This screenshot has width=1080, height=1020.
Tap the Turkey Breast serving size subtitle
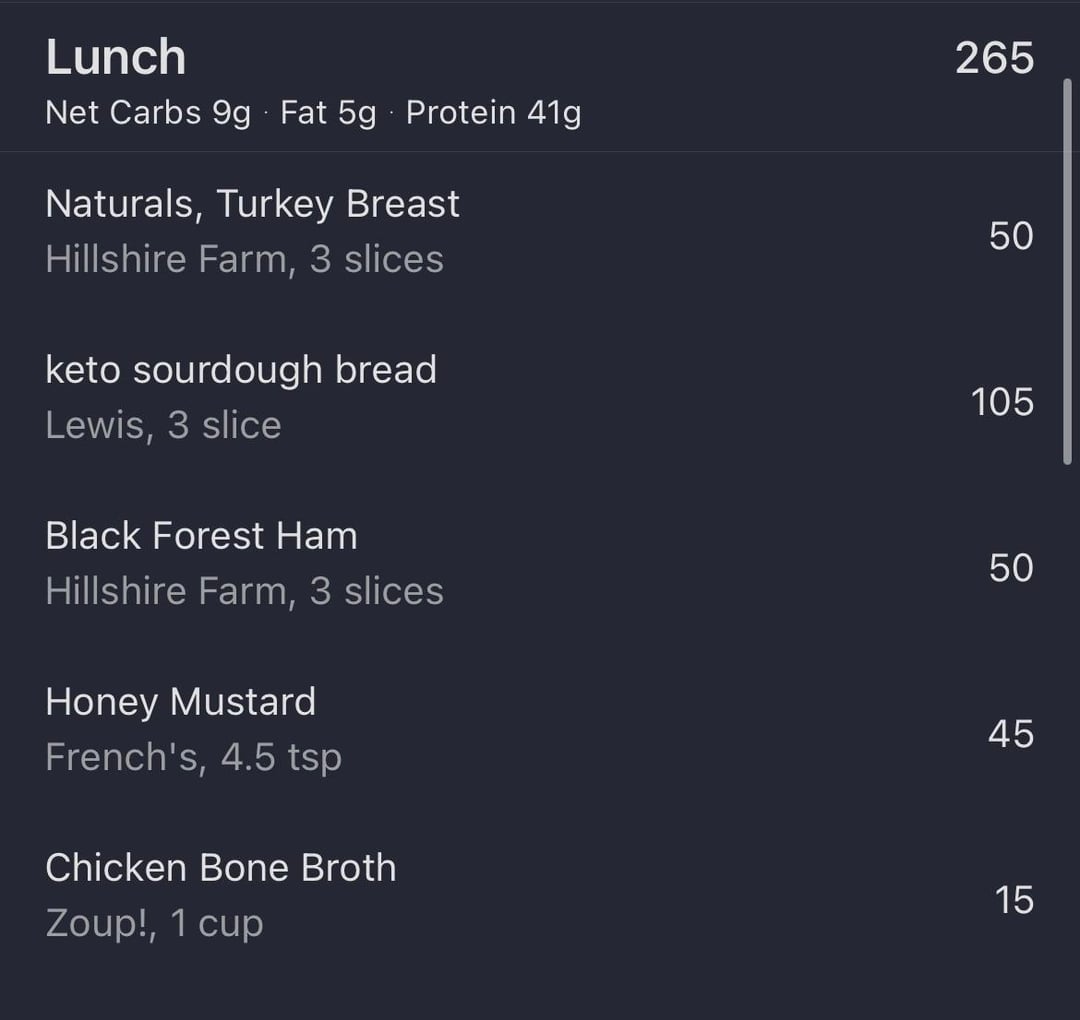[x=244, y=260]
